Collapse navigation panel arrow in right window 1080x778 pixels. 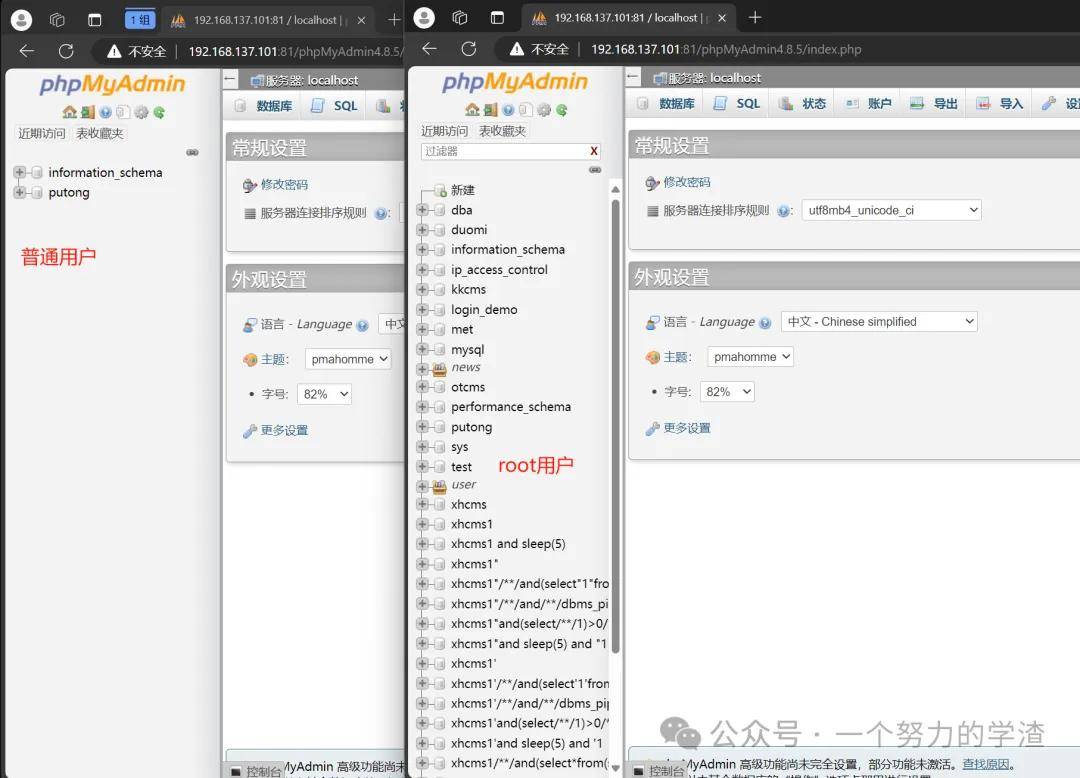(x=632, y=76)
